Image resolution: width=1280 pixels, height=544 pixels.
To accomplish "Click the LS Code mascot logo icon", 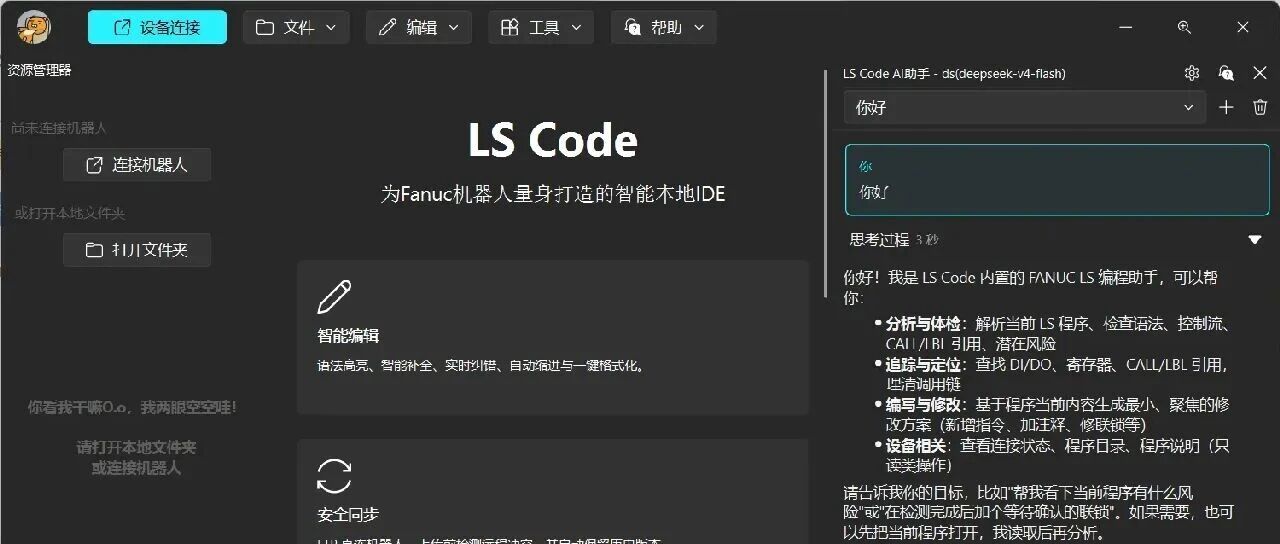I will (x=34, y=27).
